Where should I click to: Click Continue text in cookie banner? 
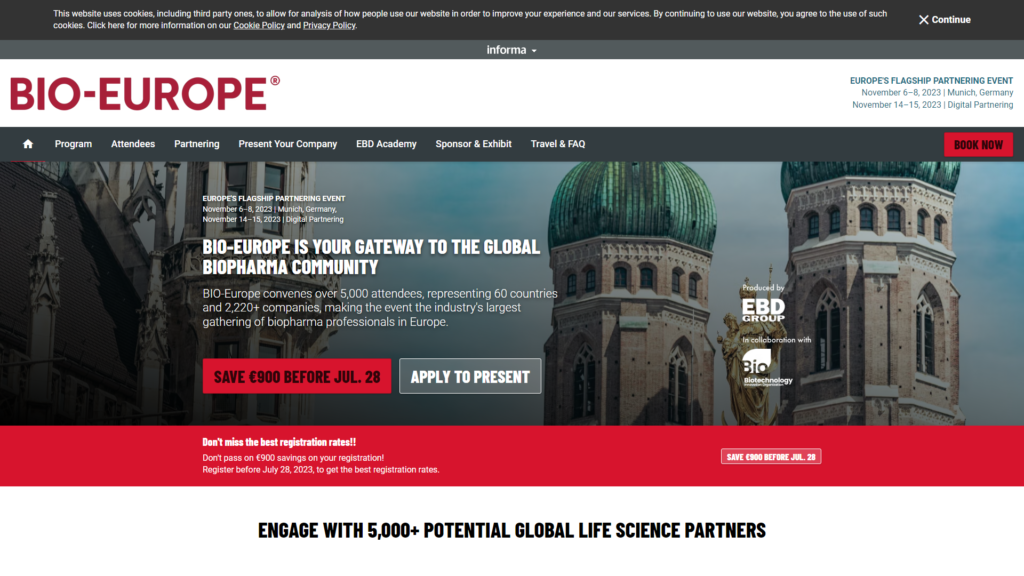[x=951, y=20]
